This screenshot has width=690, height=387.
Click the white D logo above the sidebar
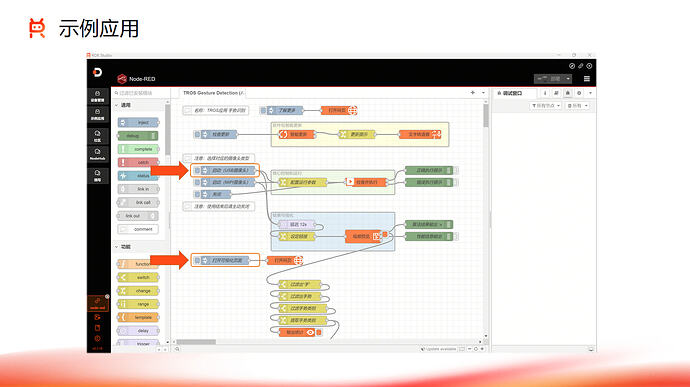pyautogui.click(x=98, y=72)
